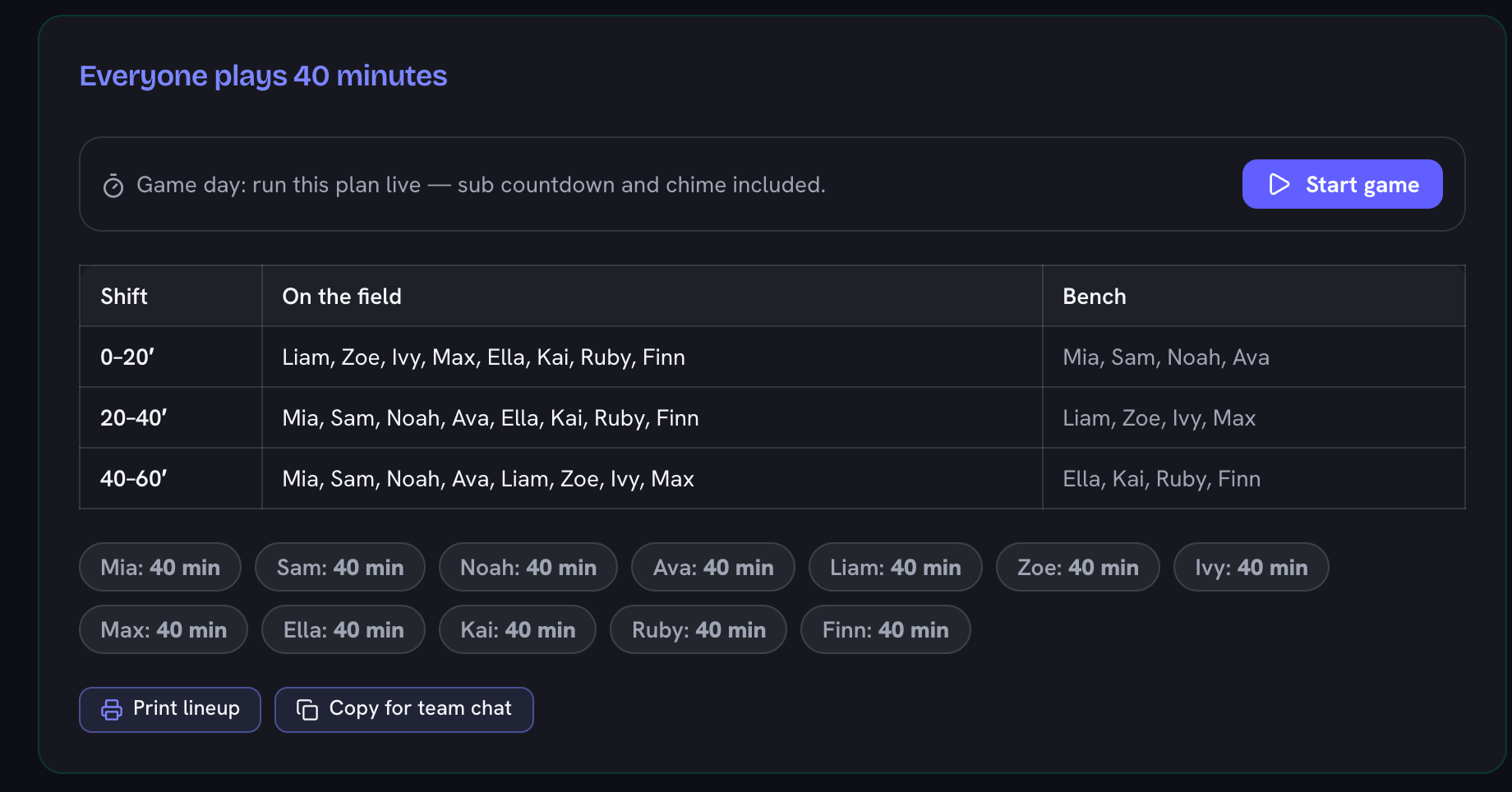This screenshot has height=792, width=1512.
Task: Select the Mia: 40 min chip
Action: pyautogui.click(x=160, y=567)
